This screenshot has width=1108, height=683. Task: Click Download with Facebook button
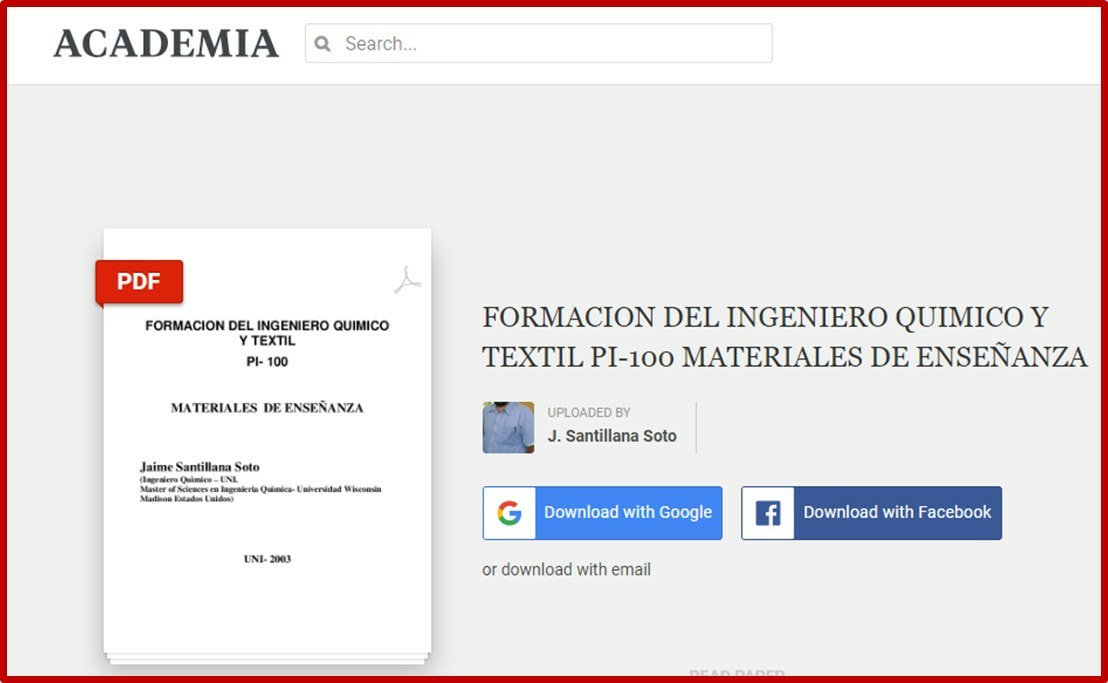click(871, 513)
